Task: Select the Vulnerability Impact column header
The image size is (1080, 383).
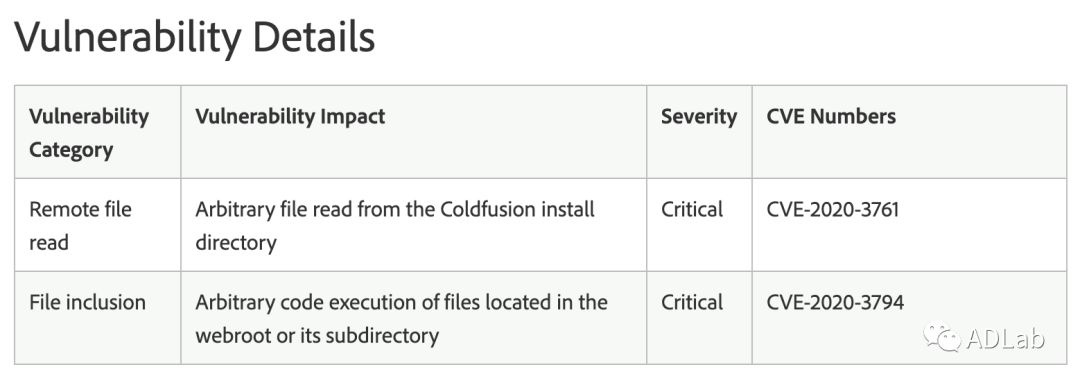Action: (x=290, y=116)
